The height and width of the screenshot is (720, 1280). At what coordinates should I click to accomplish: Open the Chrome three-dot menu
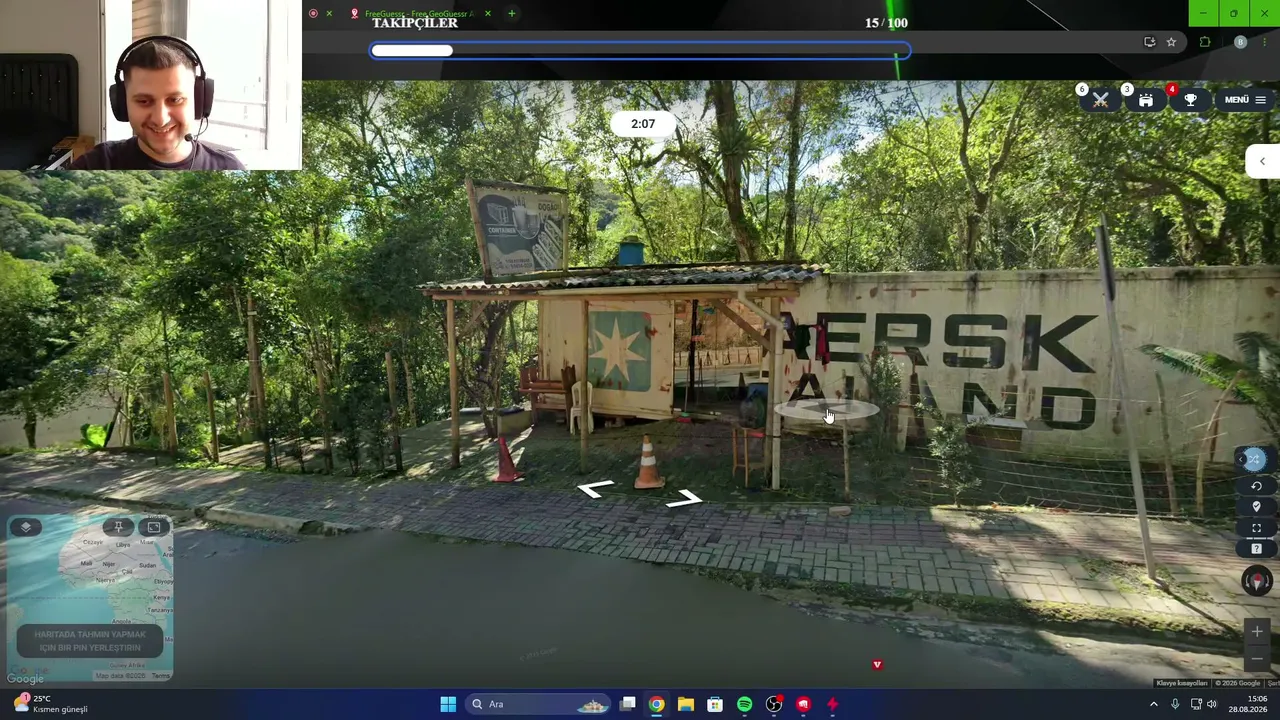(x=1266, y=42)
